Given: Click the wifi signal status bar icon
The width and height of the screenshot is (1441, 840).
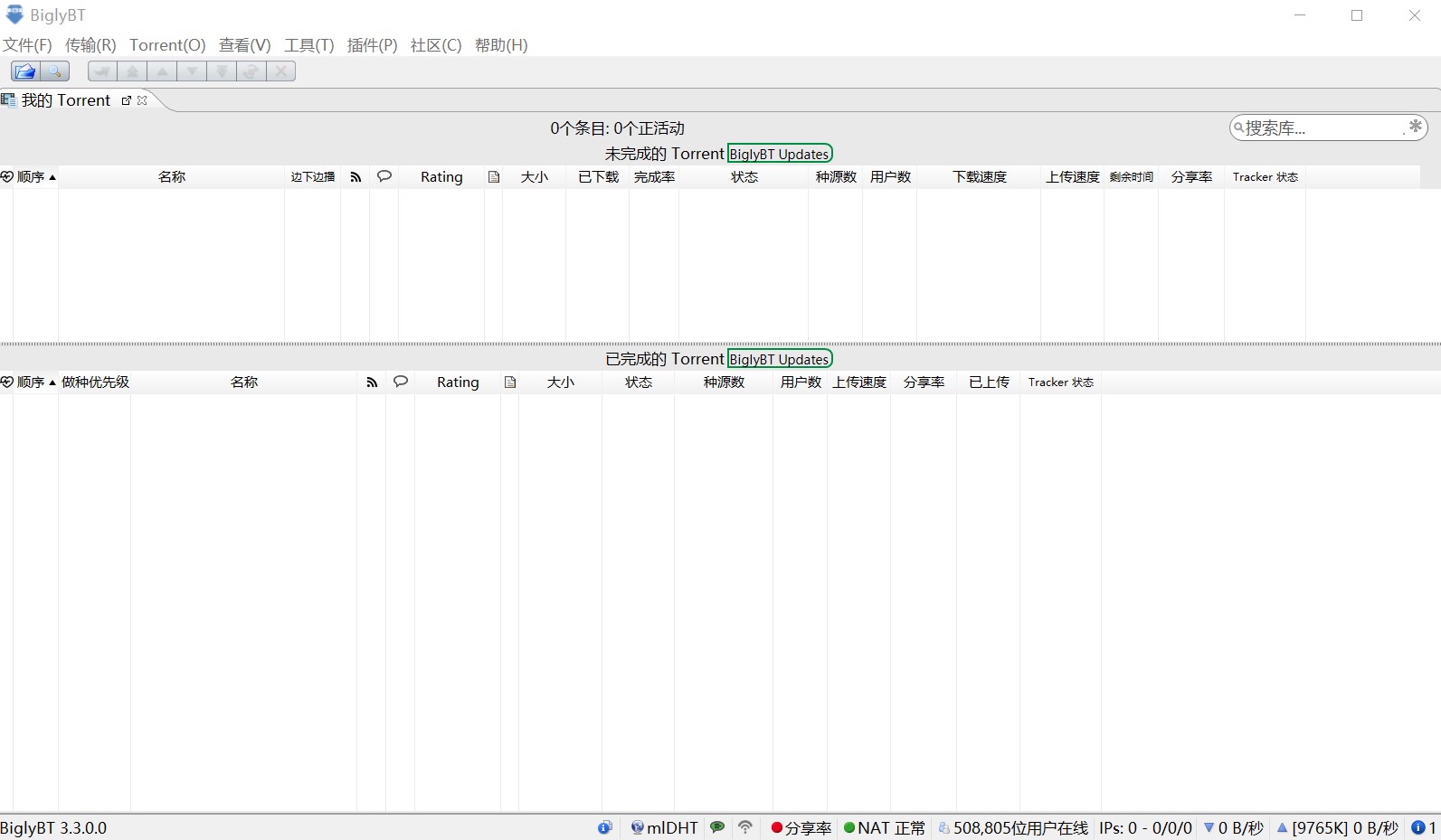Looking at the screenshot, I should 745,827.
